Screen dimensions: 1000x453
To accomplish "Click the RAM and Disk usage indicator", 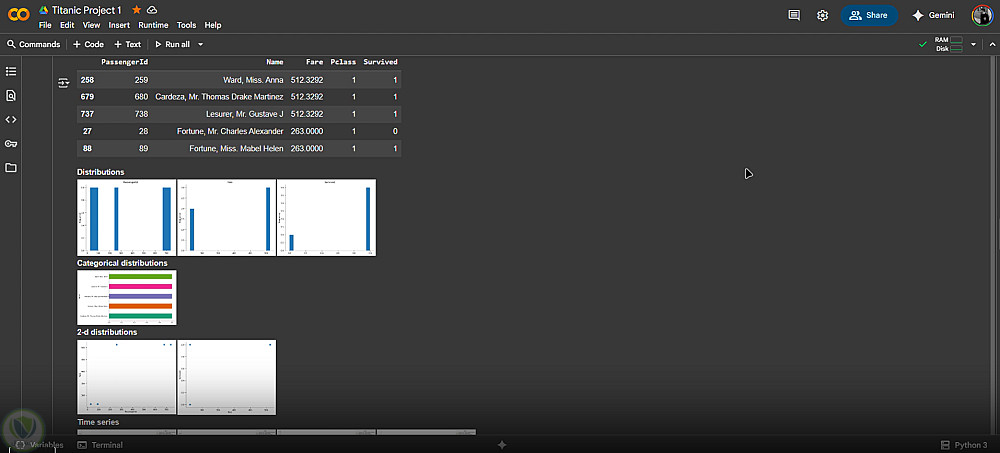I will pos(949,44).
